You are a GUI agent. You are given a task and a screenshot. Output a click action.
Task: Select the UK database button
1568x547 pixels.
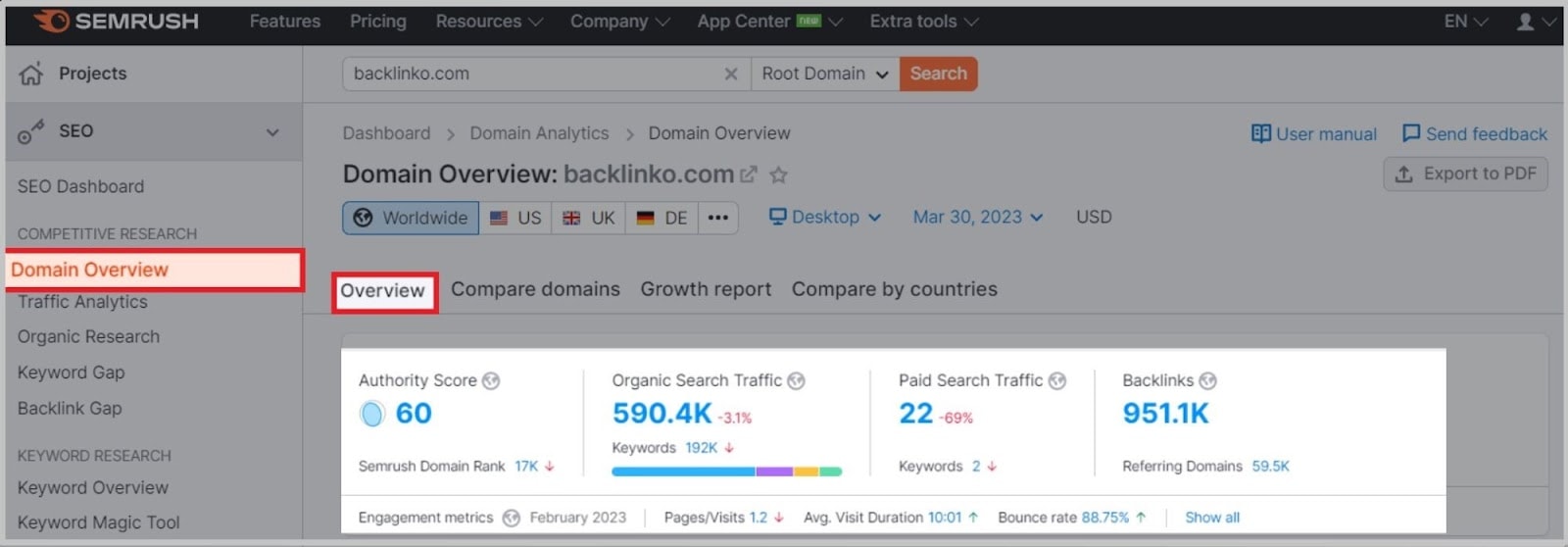[x=588, y=218]
